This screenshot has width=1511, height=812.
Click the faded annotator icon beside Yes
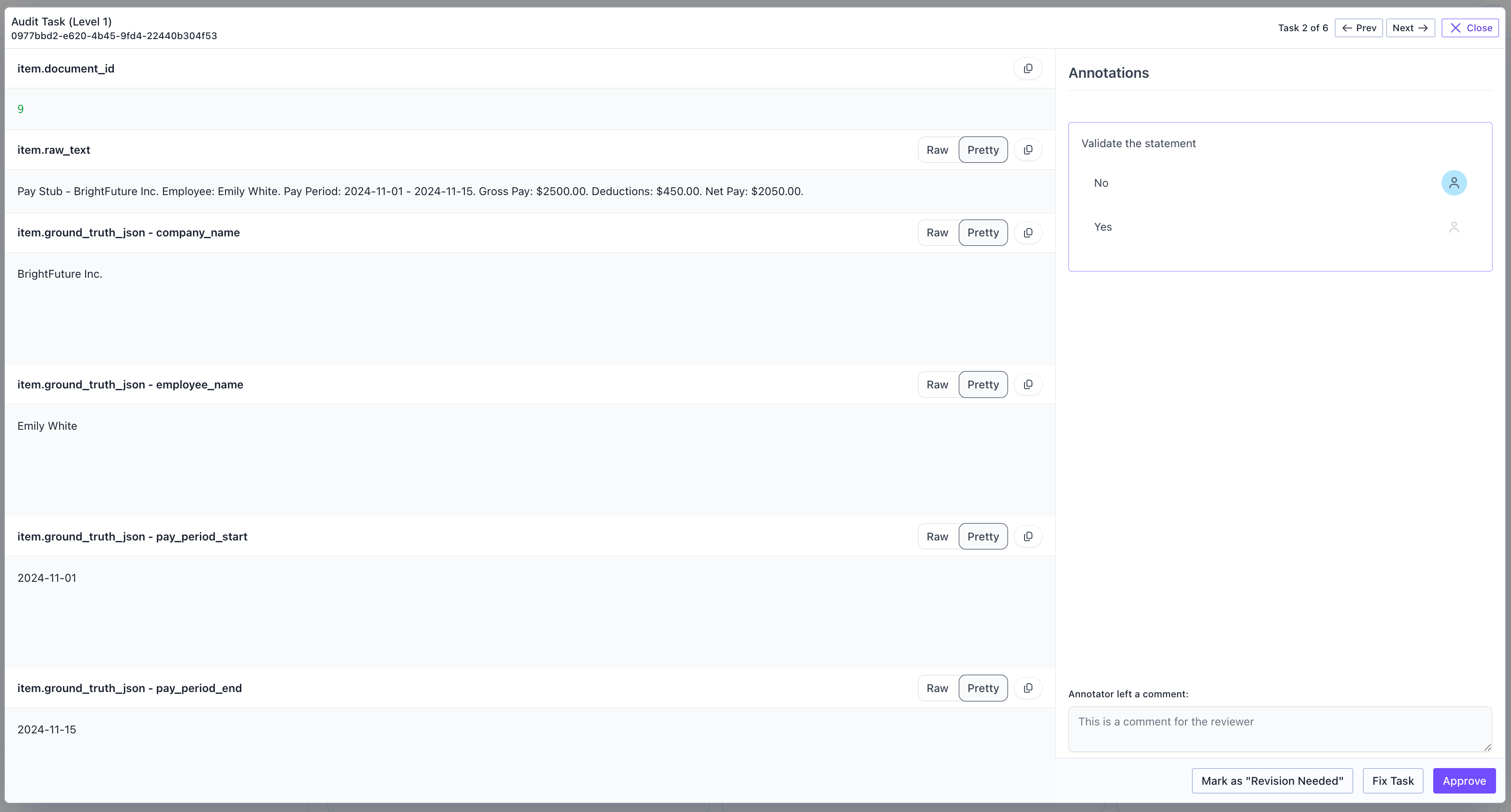tap(1453, 227)
